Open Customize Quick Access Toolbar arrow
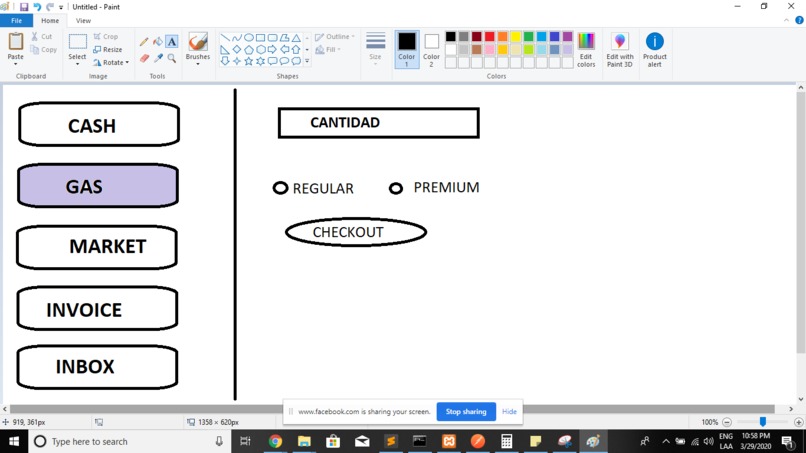 pos(61,7)
